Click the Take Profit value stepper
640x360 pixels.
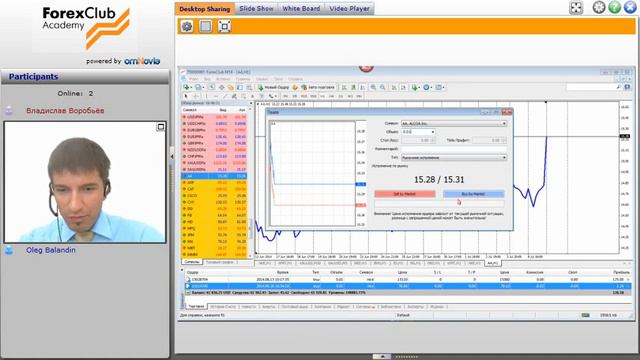click(x=503, y=140)
